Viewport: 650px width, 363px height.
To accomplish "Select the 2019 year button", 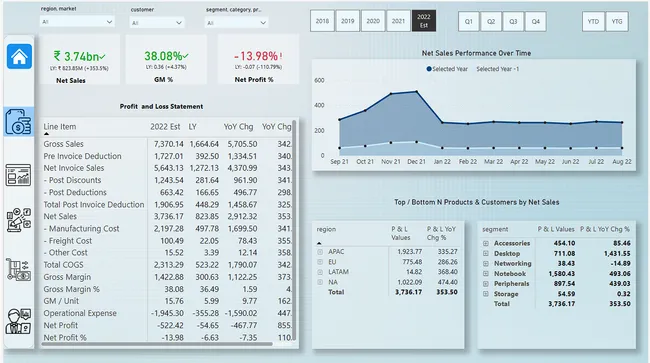I will tap(347, 21).
